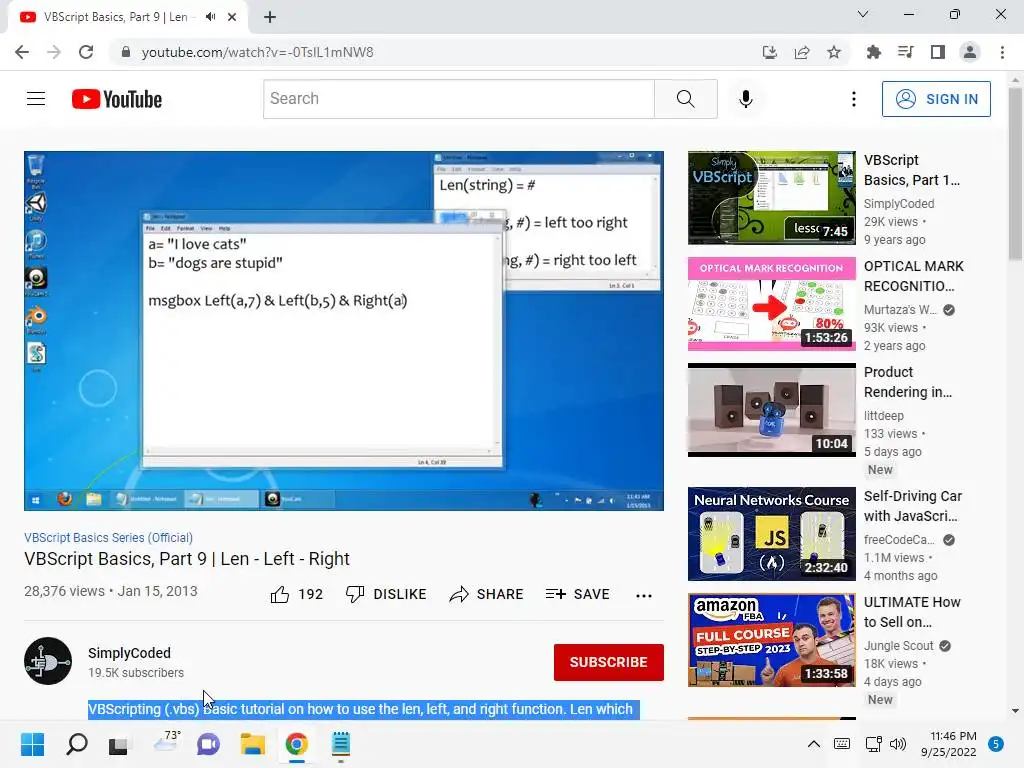Share this page from address bar
The image size is (1024, 768).
(802, 52)
